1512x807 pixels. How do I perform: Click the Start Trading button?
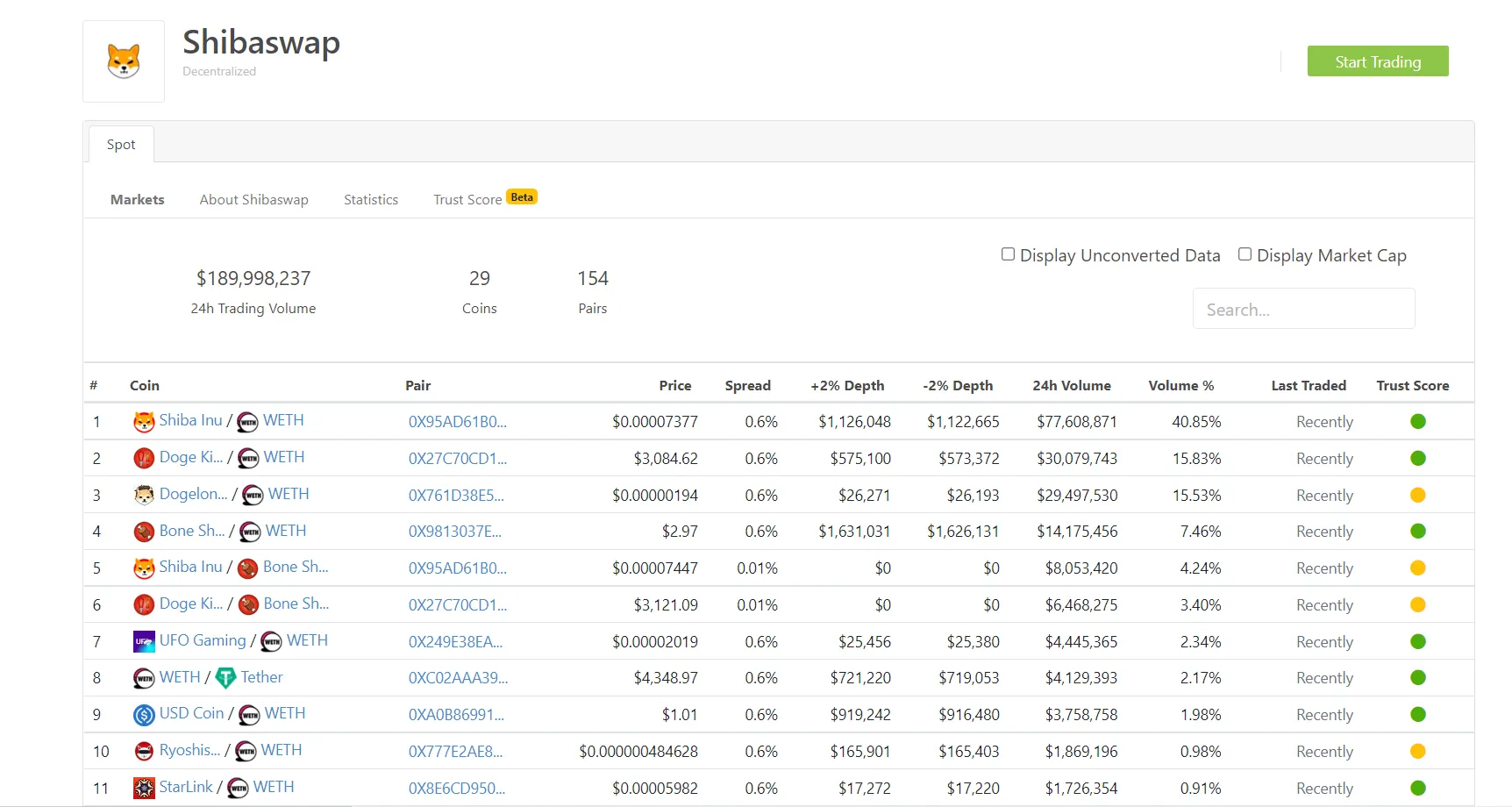[1378, 61]
